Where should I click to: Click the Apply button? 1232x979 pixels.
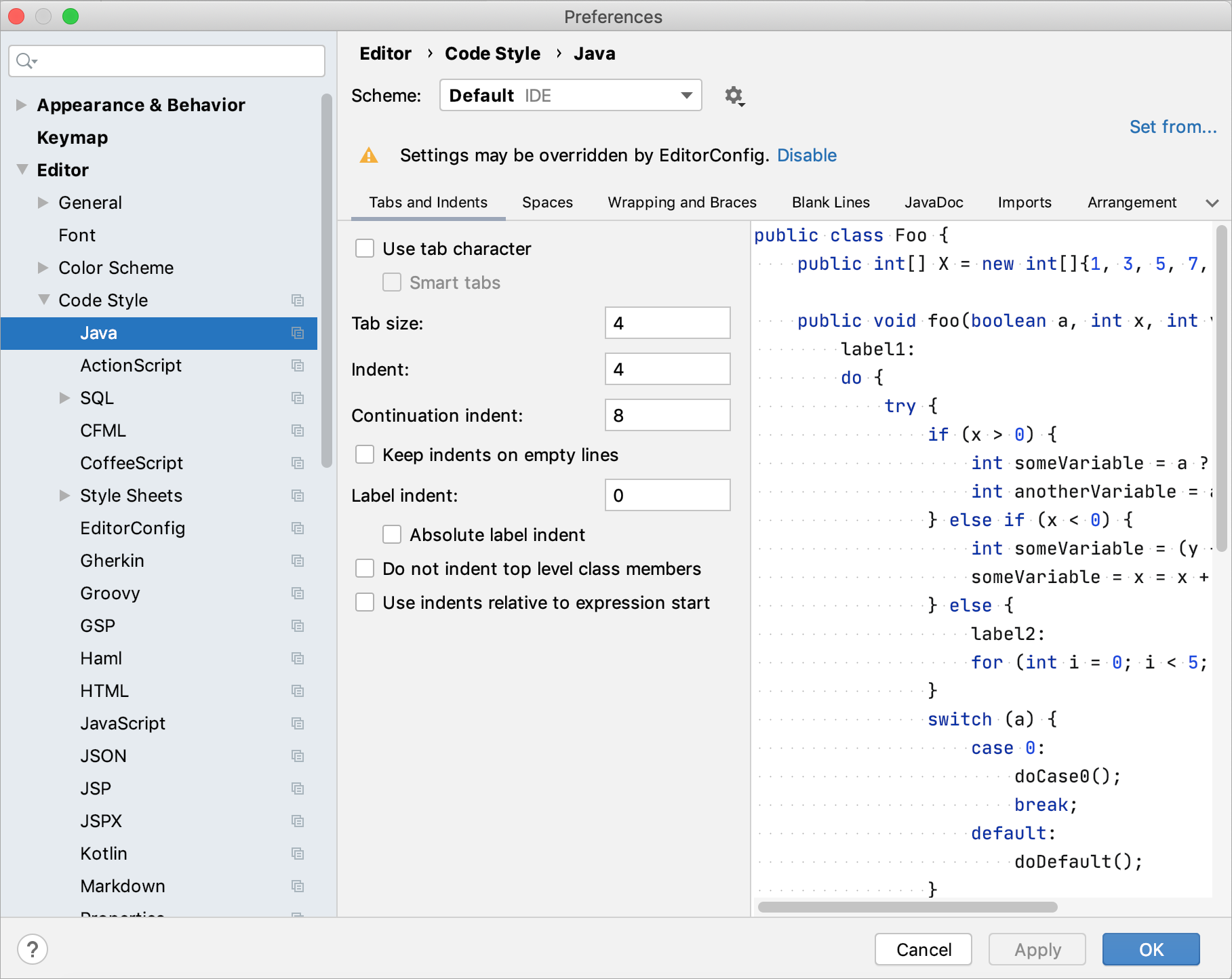1037,949
